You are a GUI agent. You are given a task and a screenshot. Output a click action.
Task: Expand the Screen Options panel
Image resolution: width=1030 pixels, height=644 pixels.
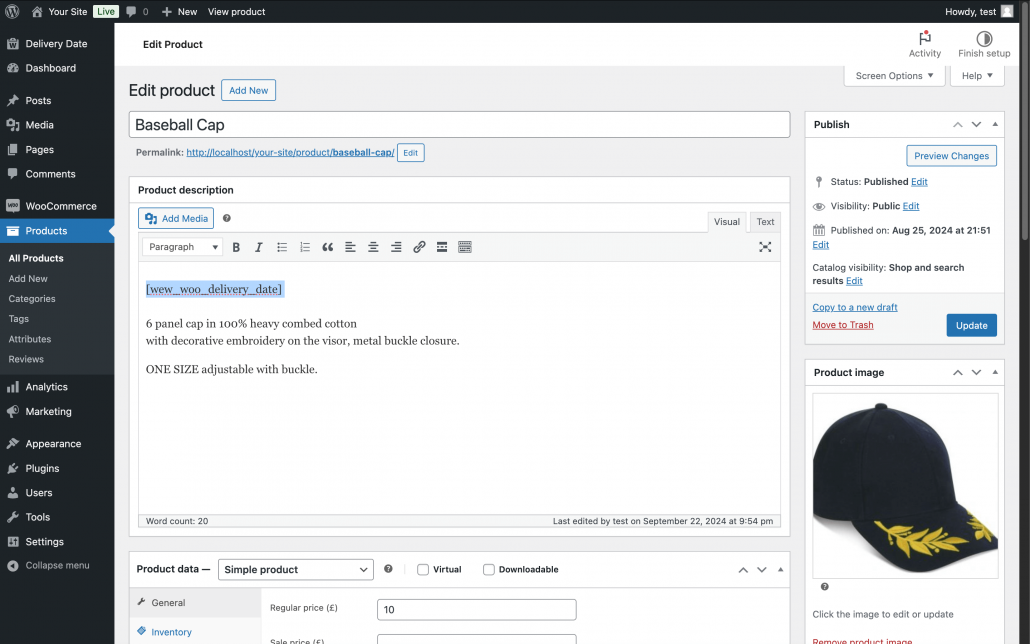(894, 76)
